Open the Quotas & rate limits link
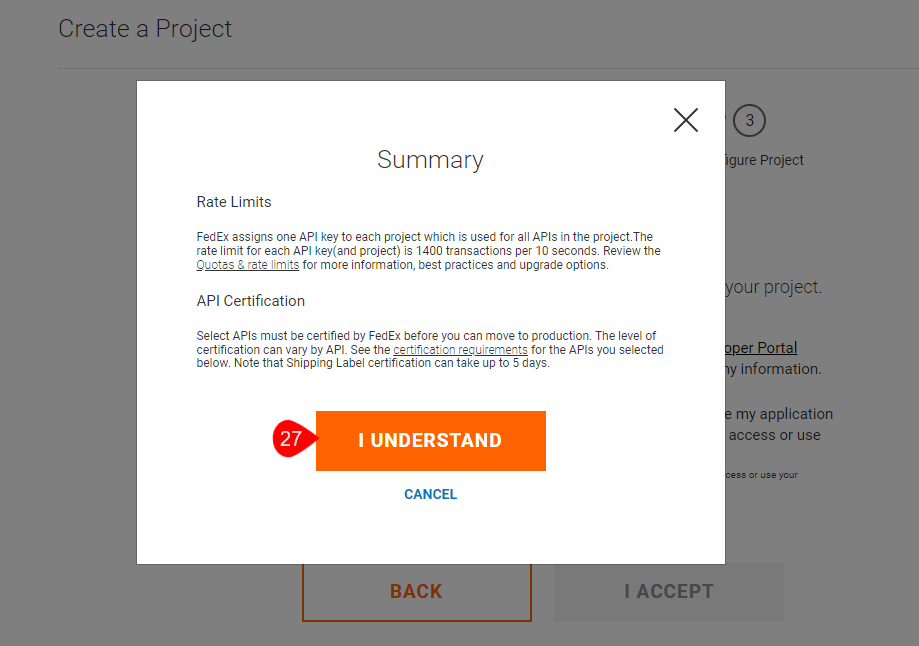The height and width of the screenshot is (646, 919). click(248, 265)
